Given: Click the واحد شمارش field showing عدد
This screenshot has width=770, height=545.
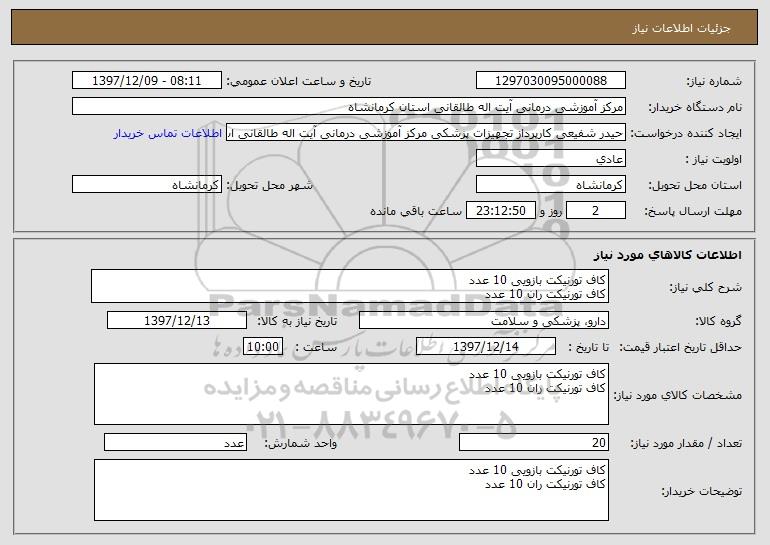Looking at the screenshot, I should 175,442.
